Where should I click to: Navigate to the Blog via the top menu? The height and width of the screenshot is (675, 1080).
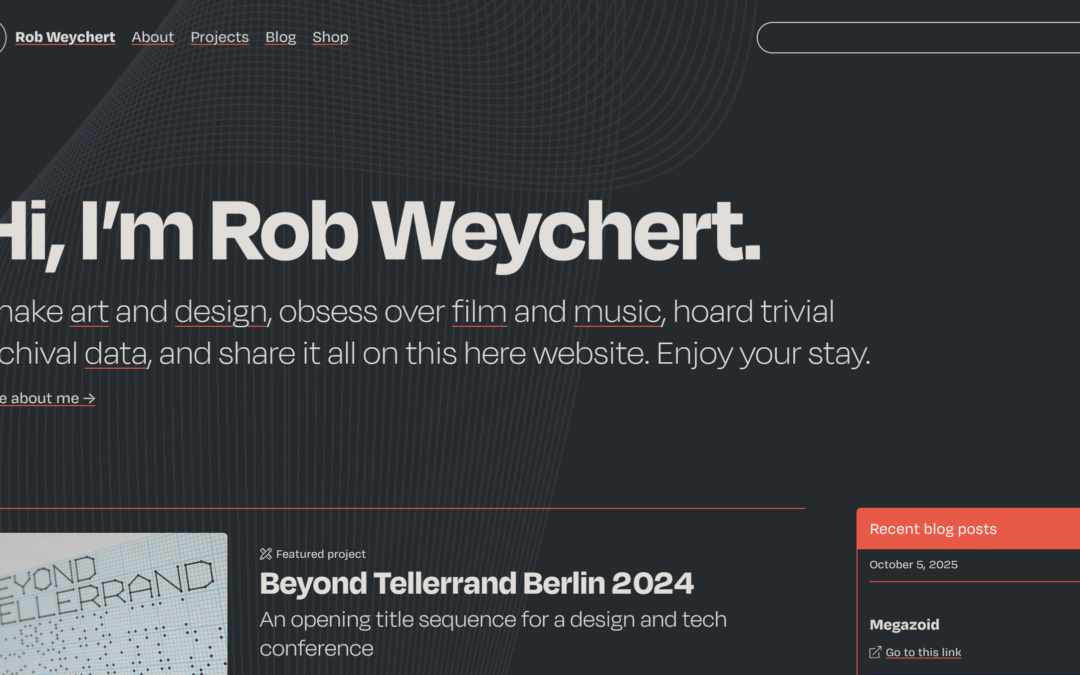point(280,37)
